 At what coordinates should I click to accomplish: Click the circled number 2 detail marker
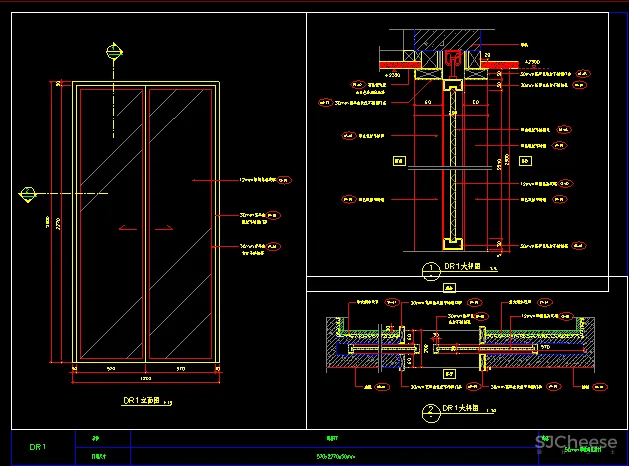(430, 410)
